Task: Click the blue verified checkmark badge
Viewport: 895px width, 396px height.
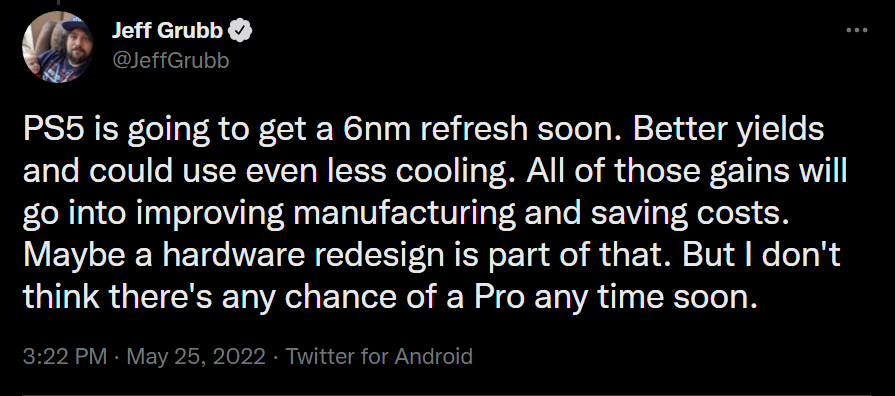Action: (240, 31)
